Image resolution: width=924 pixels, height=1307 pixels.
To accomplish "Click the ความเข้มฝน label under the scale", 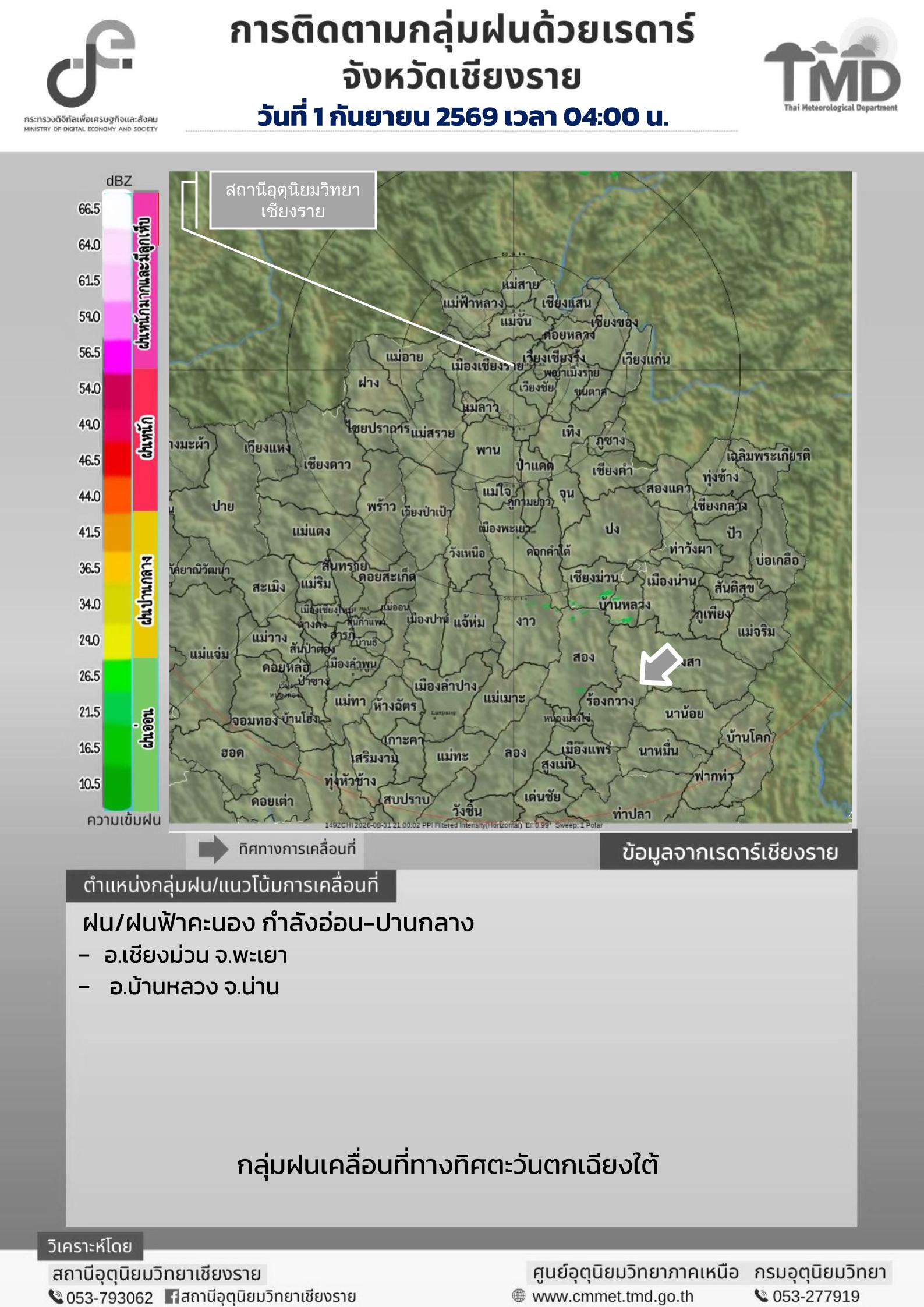I will tap(124, 820).
